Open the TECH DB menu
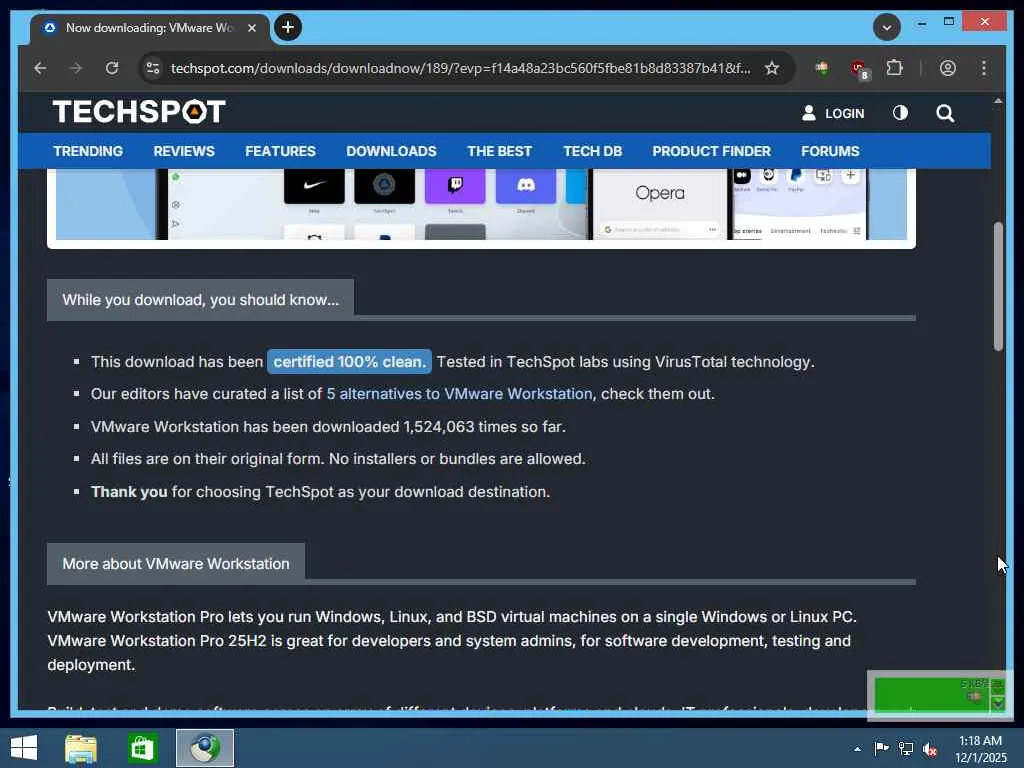 592,151
